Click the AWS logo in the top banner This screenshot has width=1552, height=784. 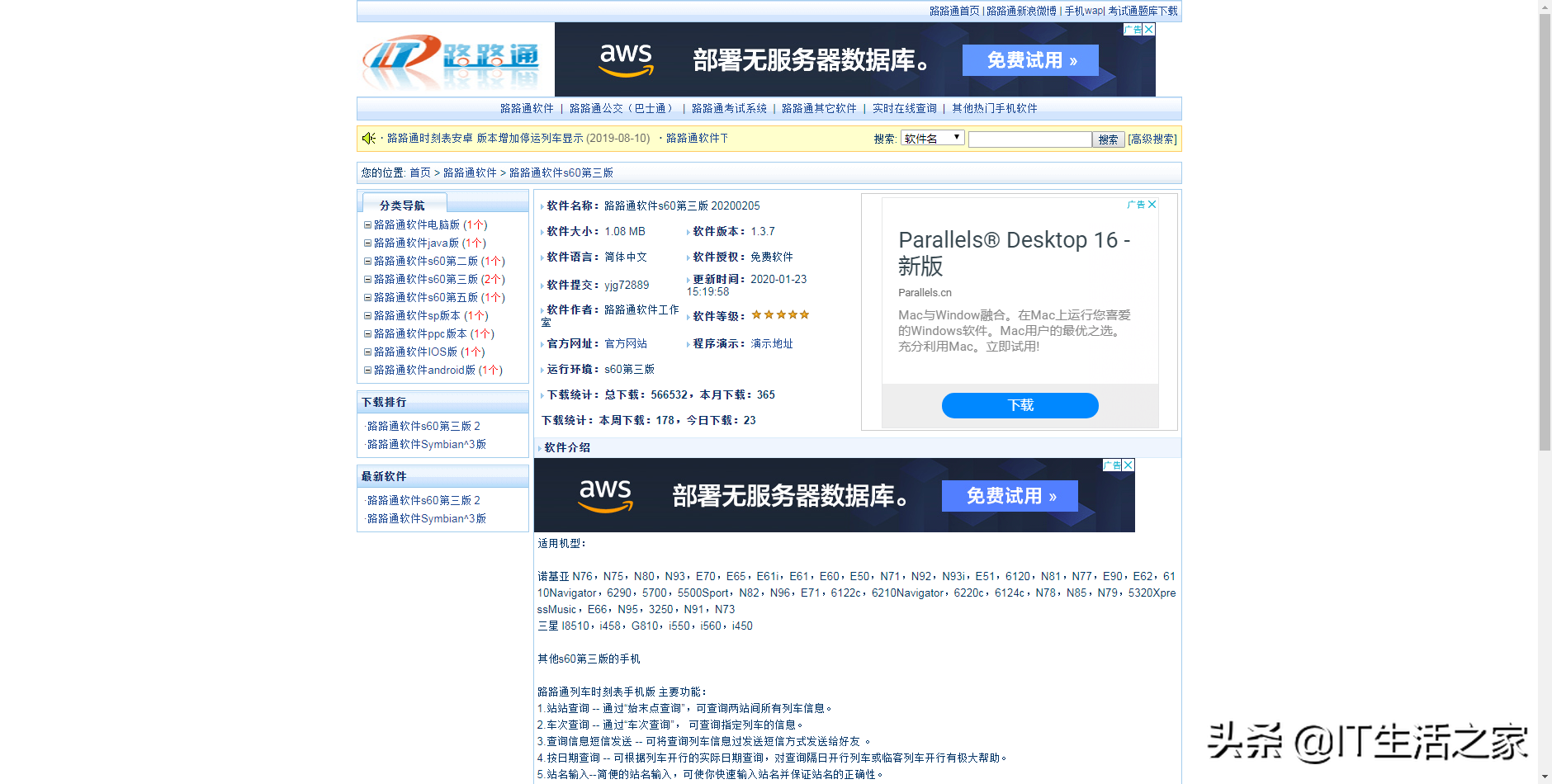coord(626,59)
